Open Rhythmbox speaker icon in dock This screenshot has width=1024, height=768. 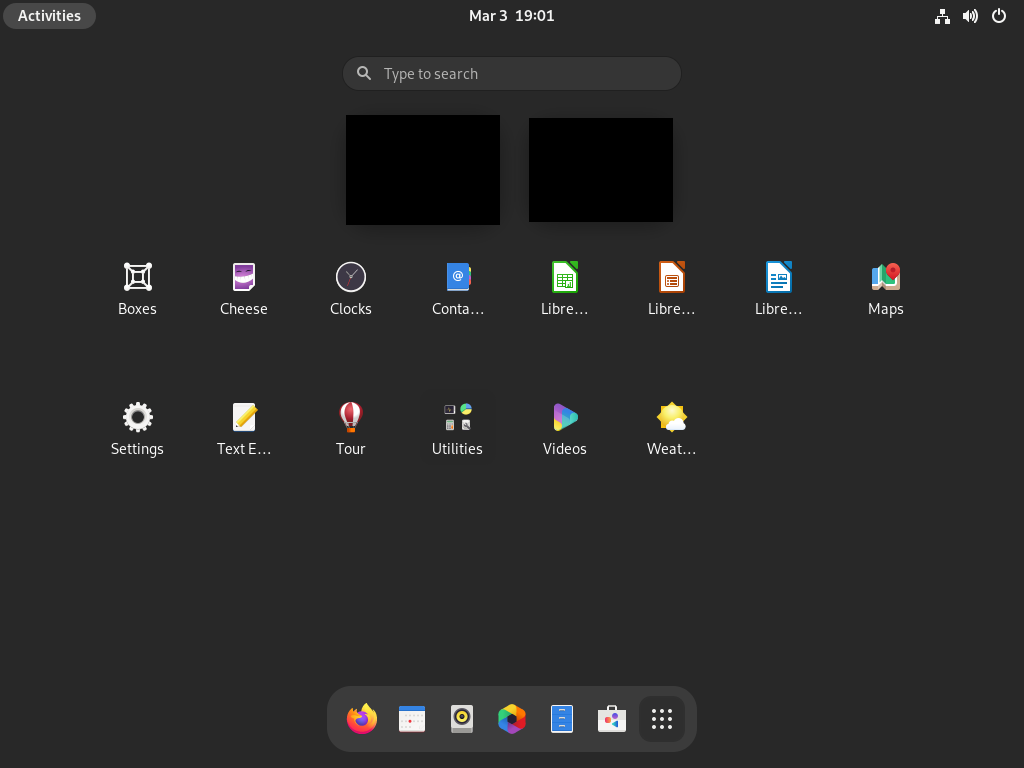point(462,719)
